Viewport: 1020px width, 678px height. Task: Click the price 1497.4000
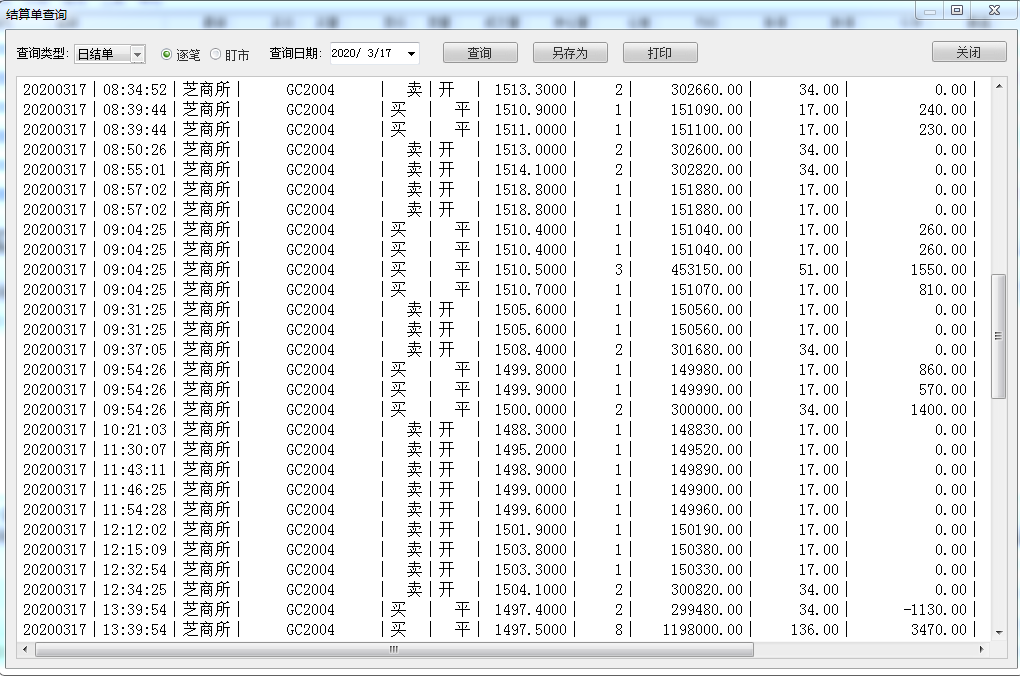pyautogui.click(x=530, y=610)
